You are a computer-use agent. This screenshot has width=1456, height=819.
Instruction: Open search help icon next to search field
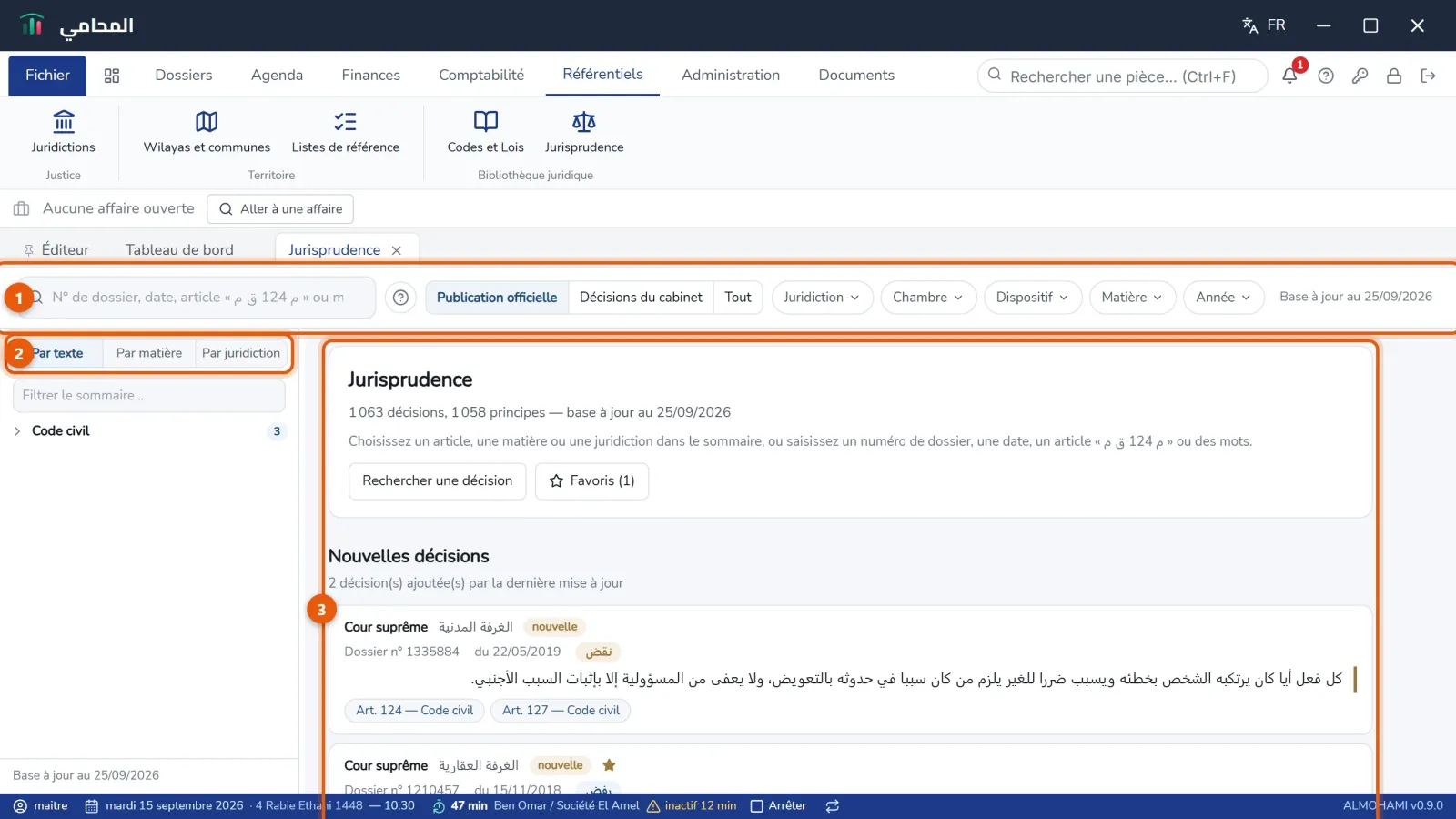pos(400,298)
